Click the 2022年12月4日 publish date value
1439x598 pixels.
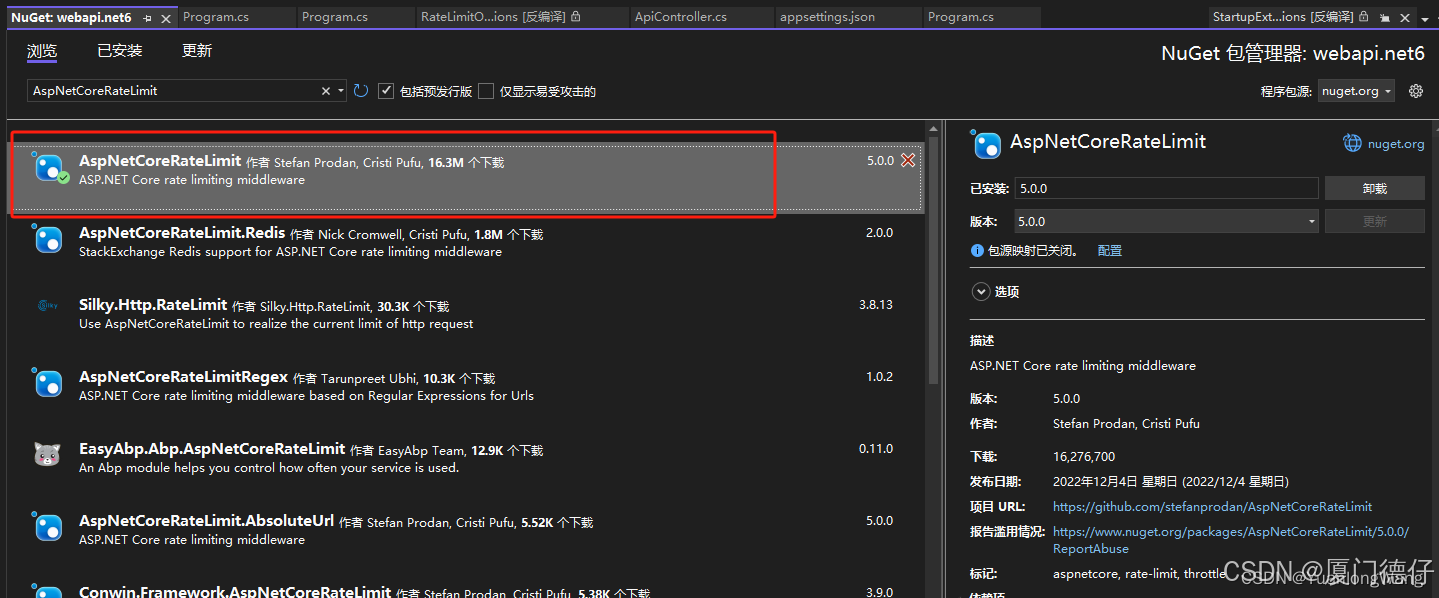coord(1171,482)
